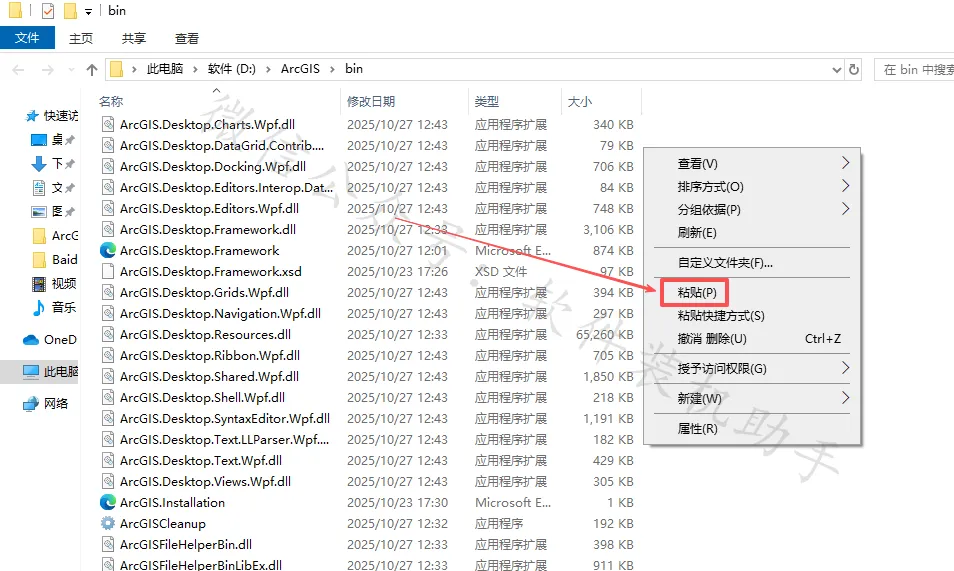The height and width of the screenshot is (571, 954).
Task: Sort by 类型 column header
Action: pyautogui.click(x=487, y=102)
